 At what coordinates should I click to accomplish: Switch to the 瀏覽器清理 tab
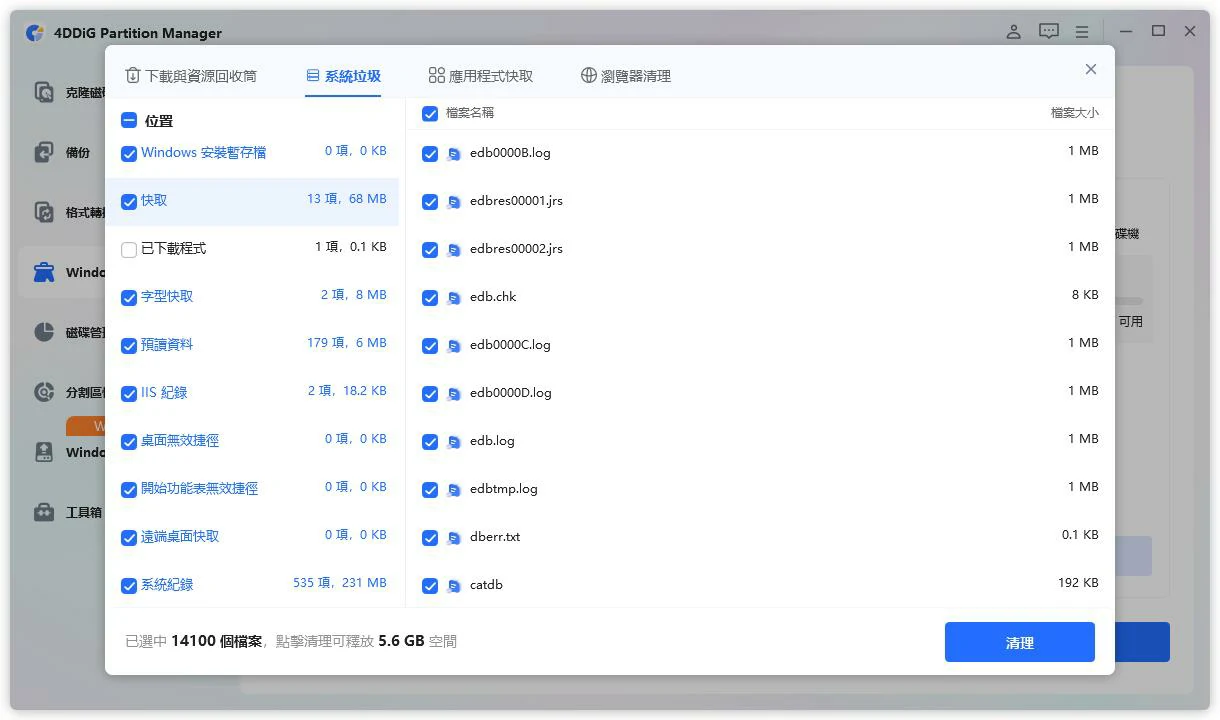[626, 76]
